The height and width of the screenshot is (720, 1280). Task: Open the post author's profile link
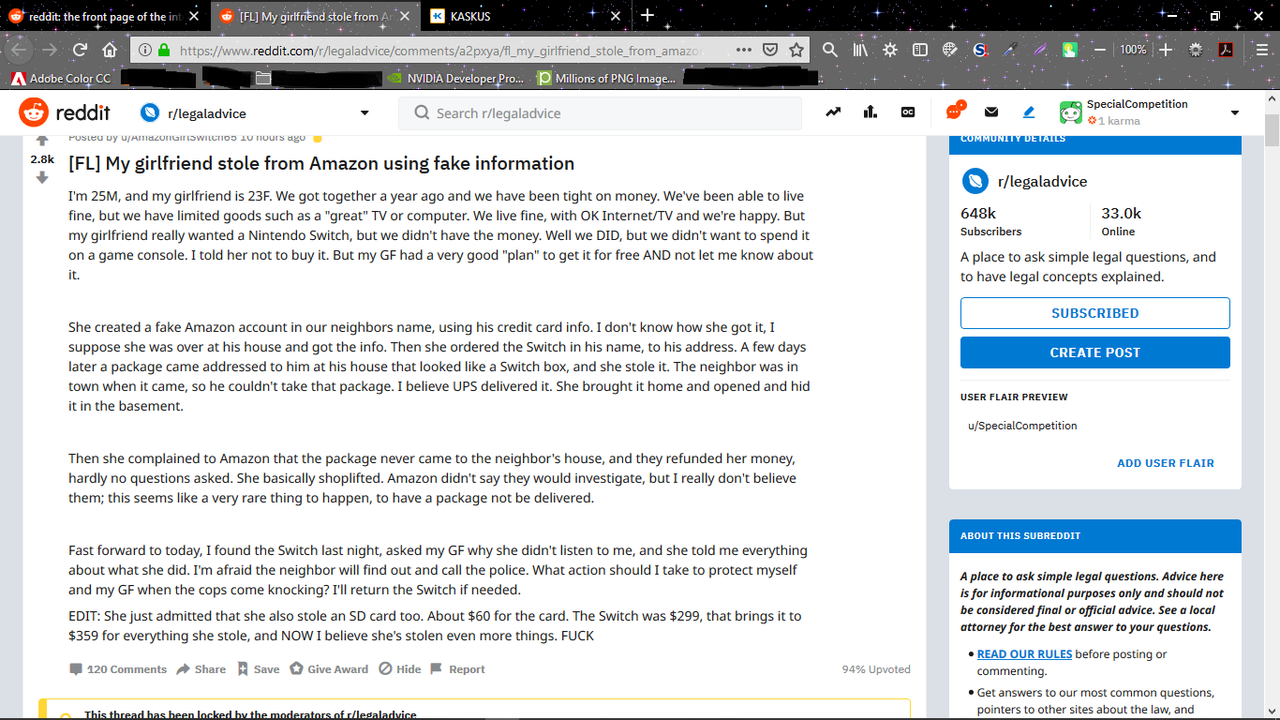(x=179, y=138)
